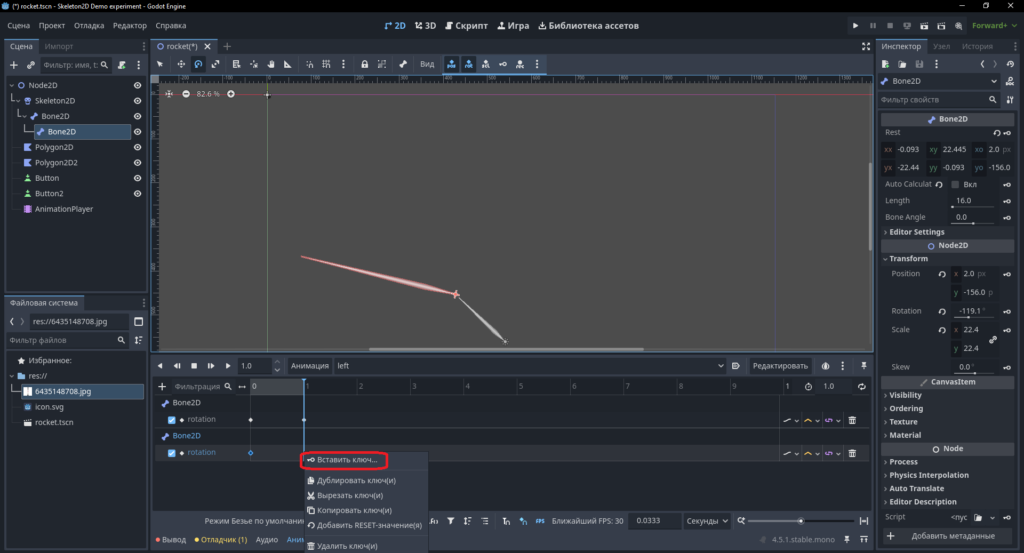Hide Polygon2D with its eye icon
The height and width of the screenshot is (553, 1024).
point(137,147)
